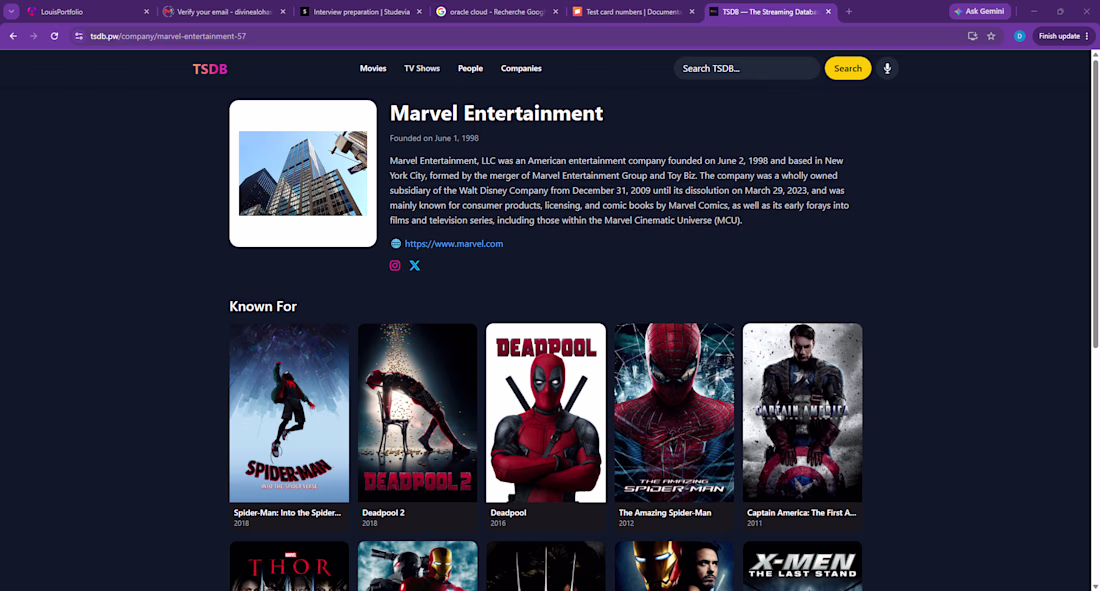The width and height of the screenshot is (1100, 591).
Task: Open X-Men The Last Stand poster
Action: click(803, 566)
